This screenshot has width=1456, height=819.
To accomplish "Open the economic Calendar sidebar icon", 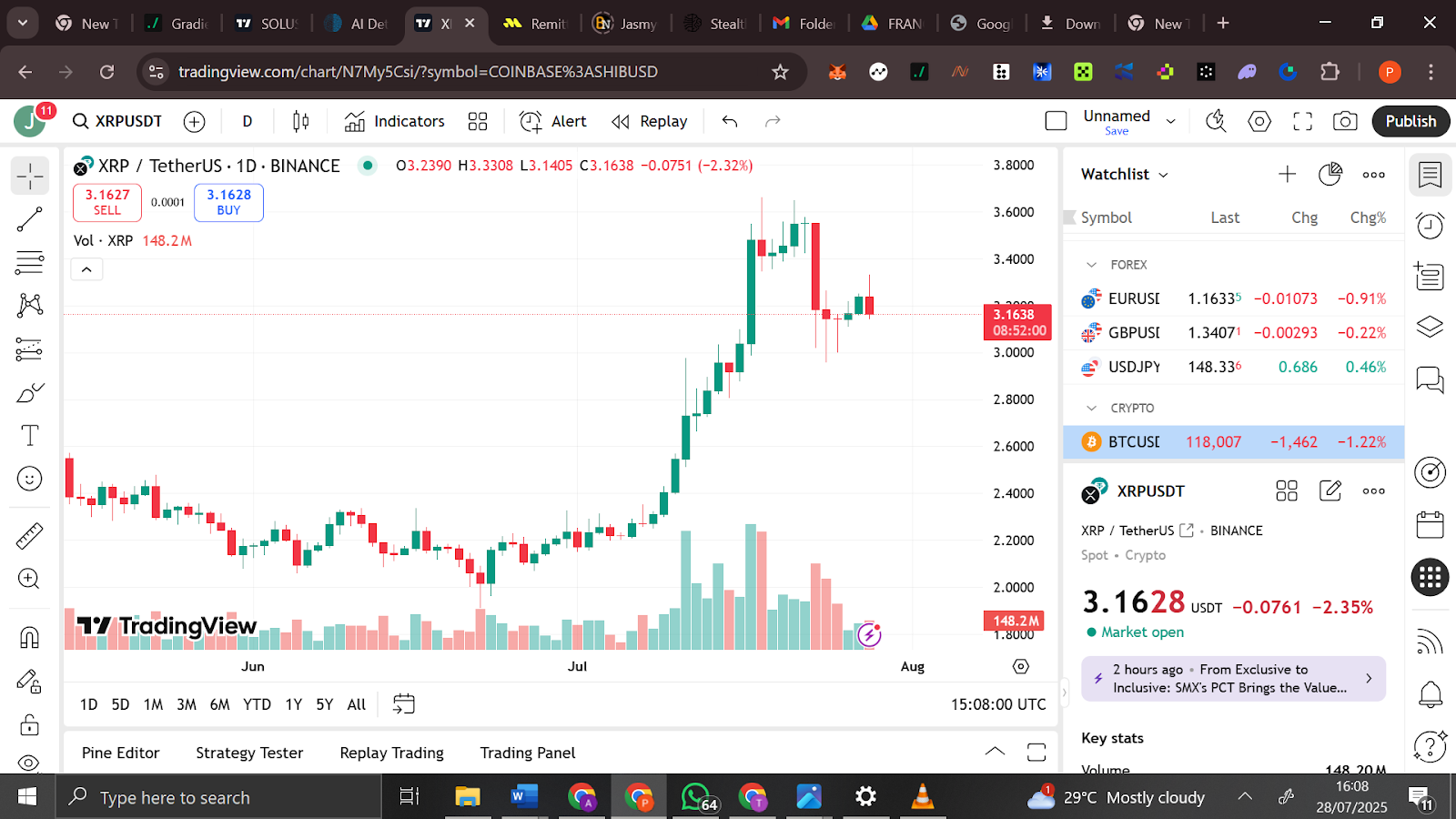I will 1431,525.
